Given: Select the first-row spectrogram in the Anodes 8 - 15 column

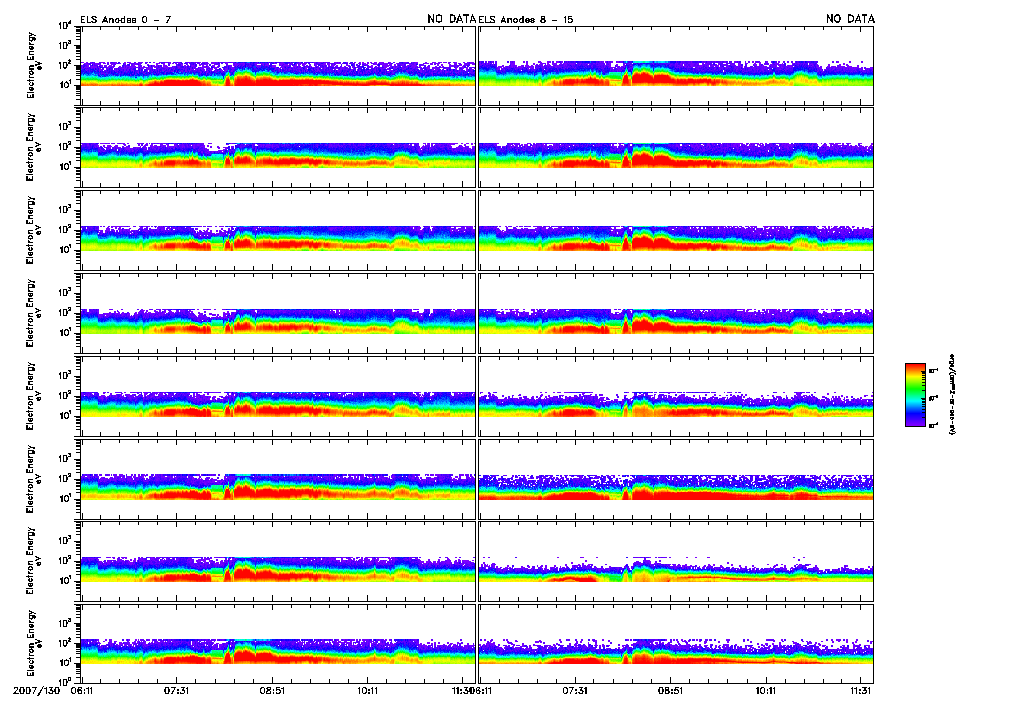Looking at the screenshot, I should 676,65.
